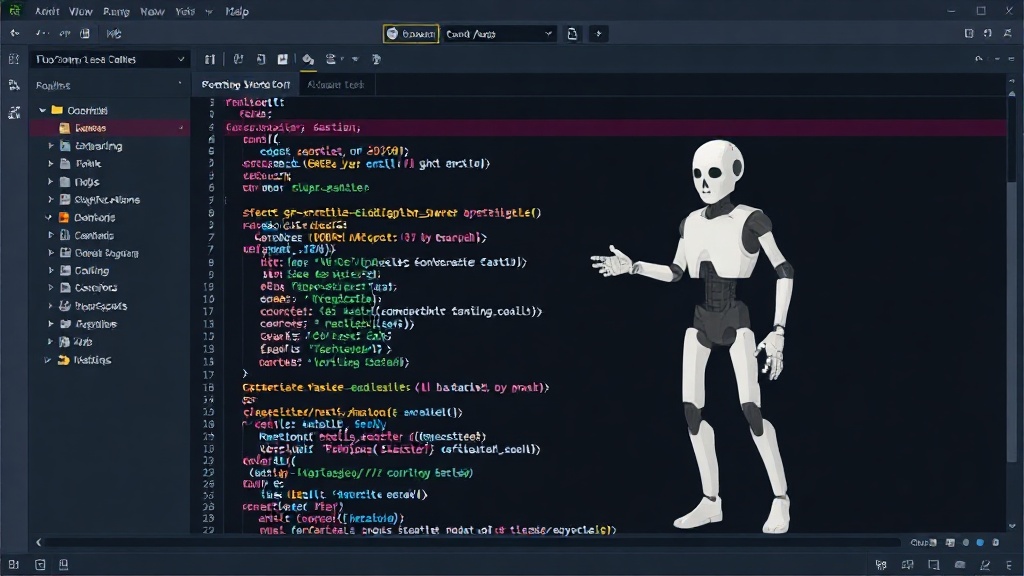This screenshot has height=576, width=1024.
Task: Click the bookmark icon in bottom-left bar
Action: tap(63, 564)
